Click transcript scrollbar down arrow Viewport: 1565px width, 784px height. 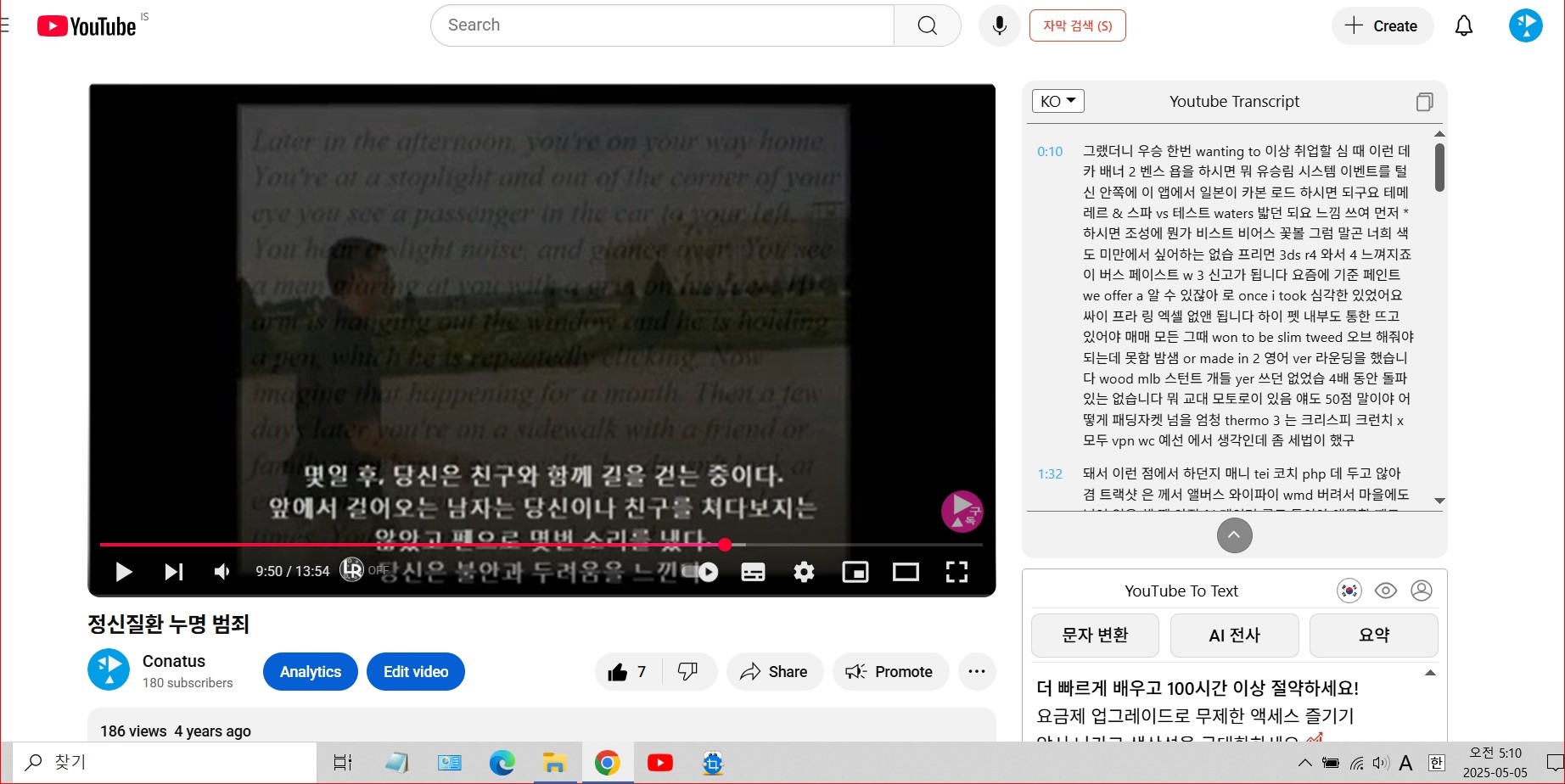(x=1439, y=501)
